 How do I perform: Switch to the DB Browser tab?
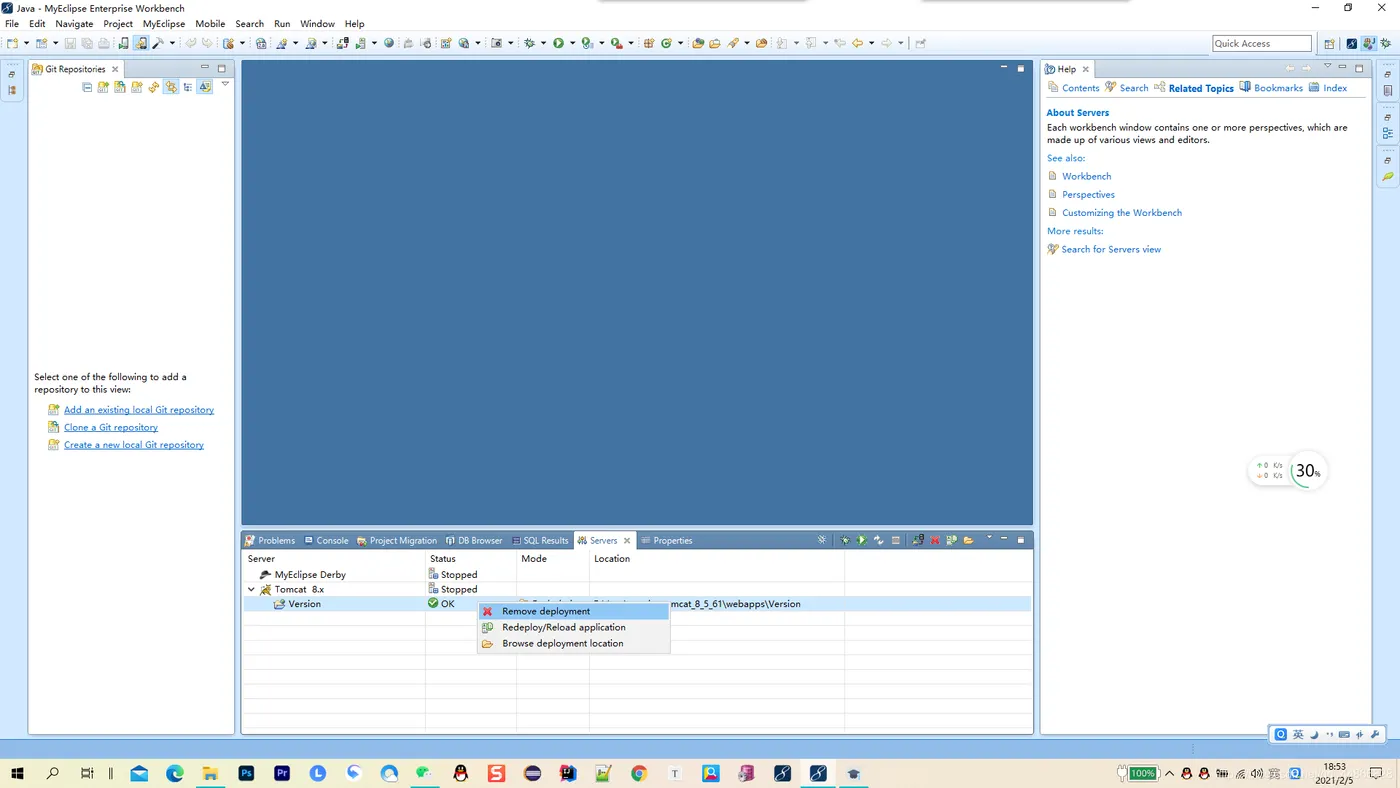(474, 540)
